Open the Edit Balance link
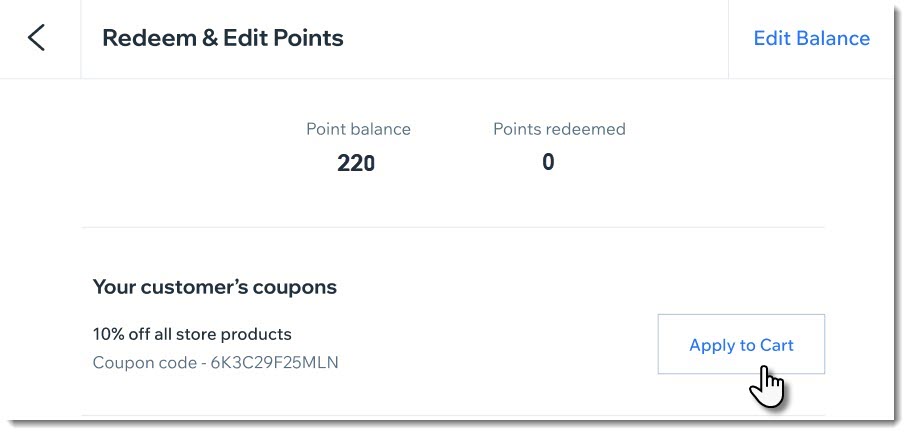This screenshot has width=908, height=435. point(811,38)
